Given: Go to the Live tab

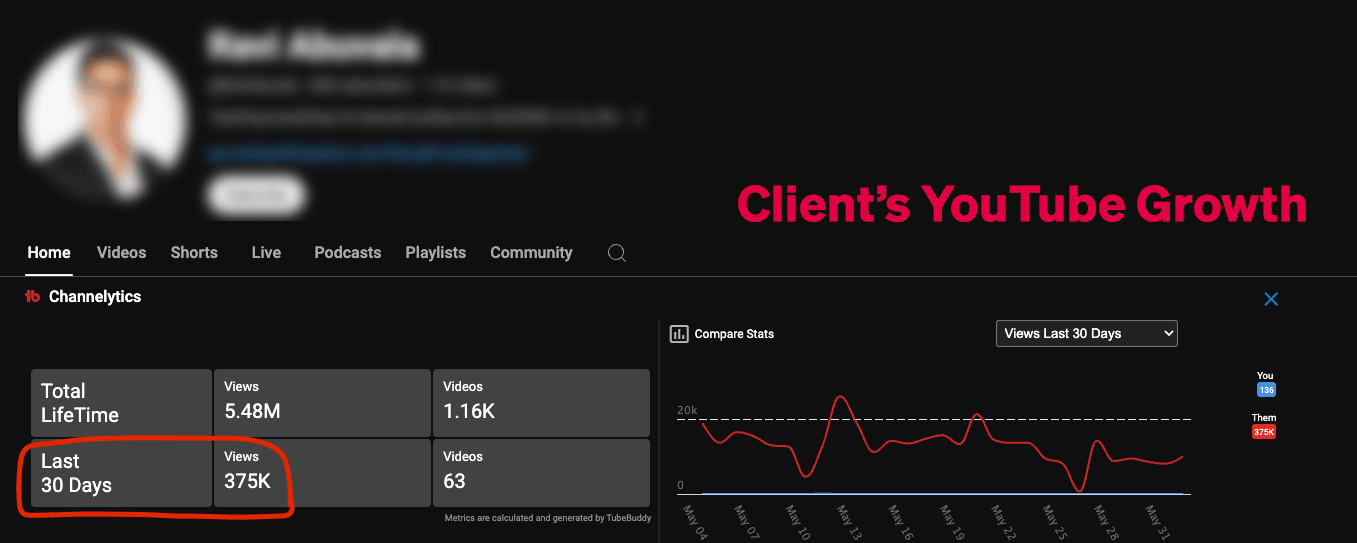Looking at the screenshot, I should click(x=266, y=253).
